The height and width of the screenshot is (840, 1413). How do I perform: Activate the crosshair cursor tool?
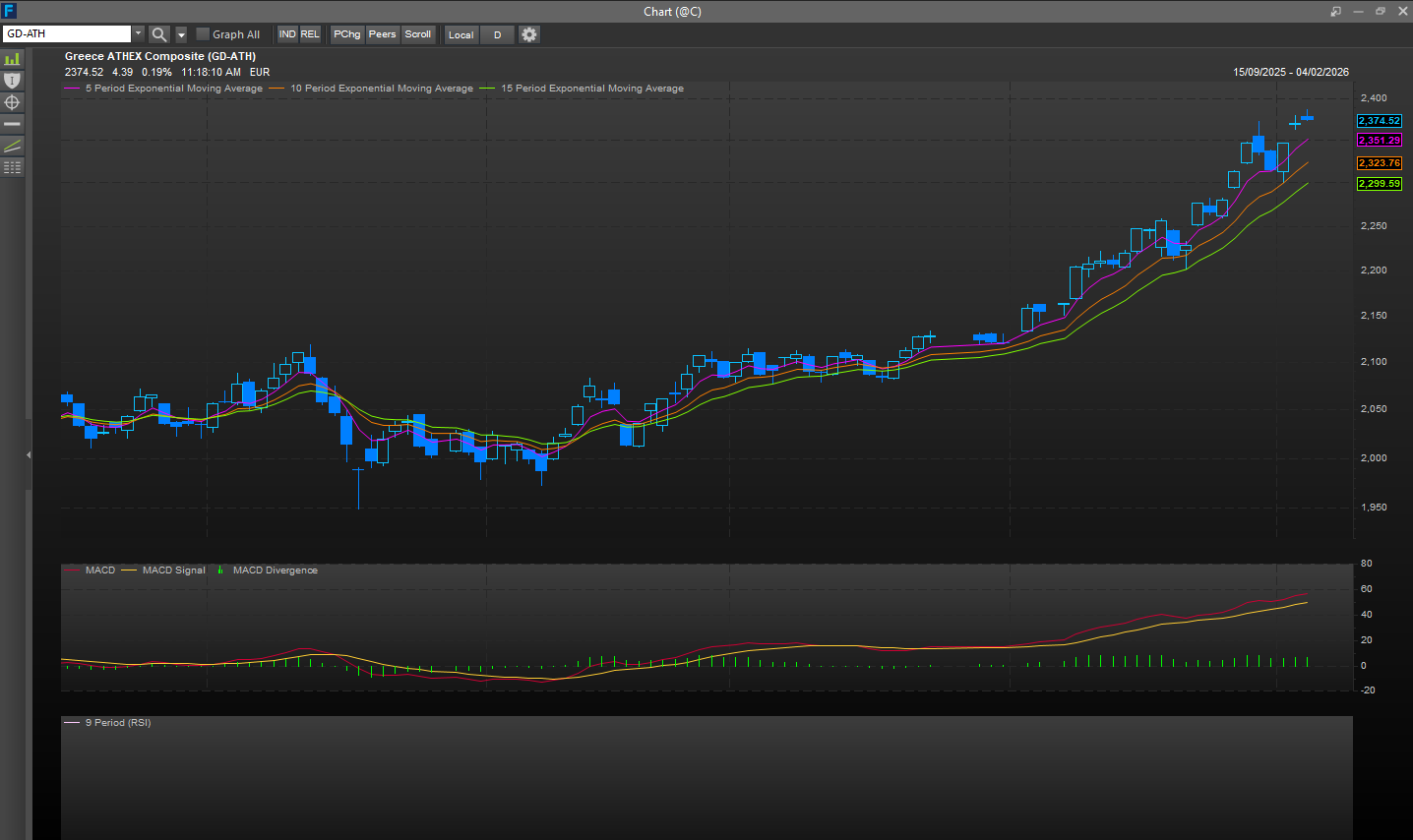point(12,102)
